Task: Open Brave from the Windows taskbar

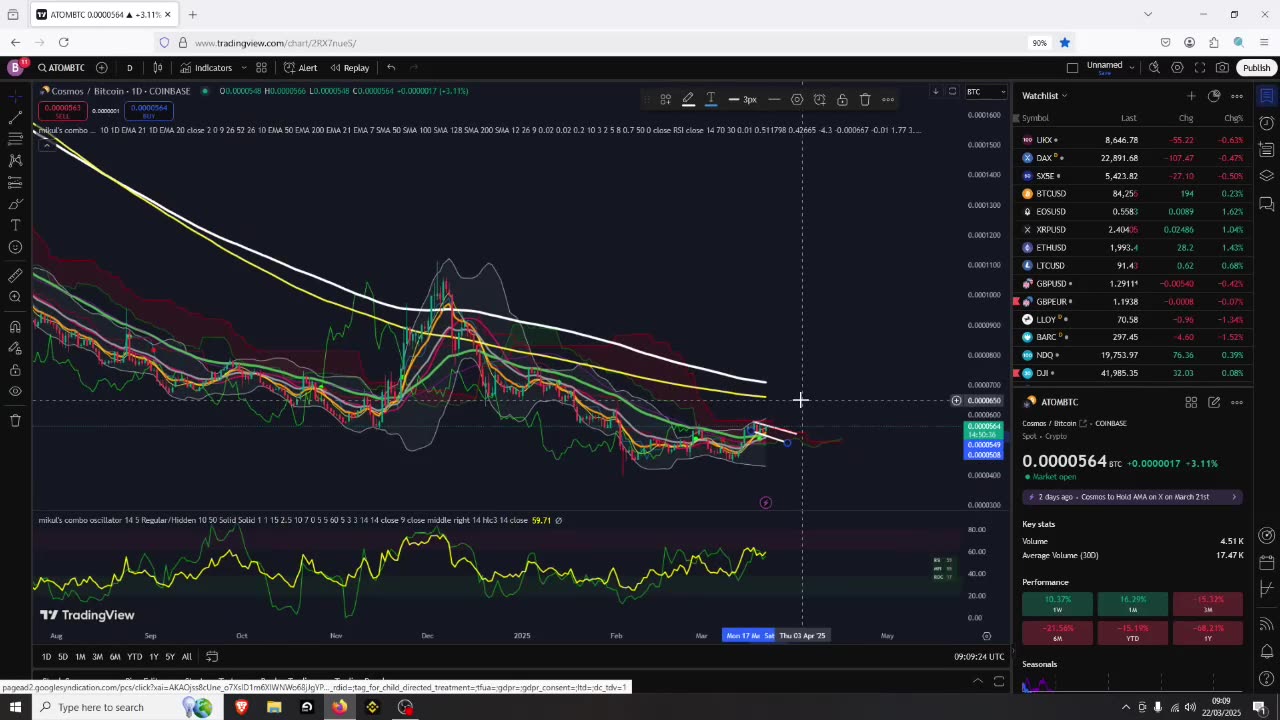Action: click(241, 707)
